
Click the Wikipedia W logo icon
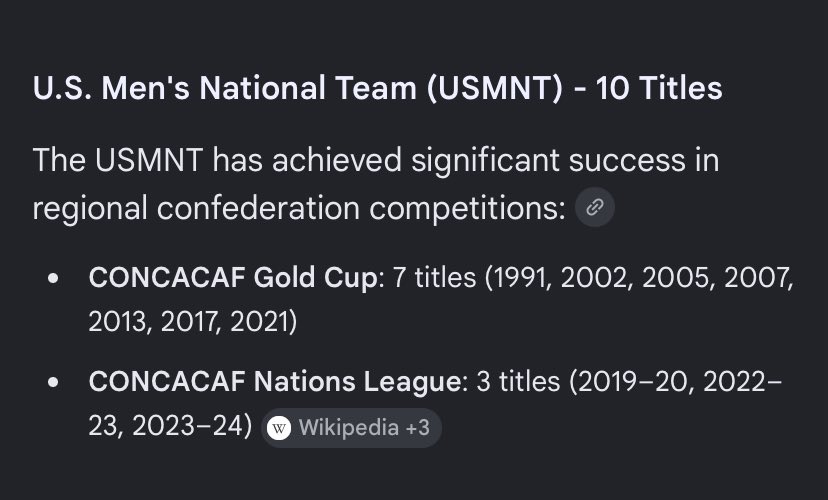tap(279, 428)
